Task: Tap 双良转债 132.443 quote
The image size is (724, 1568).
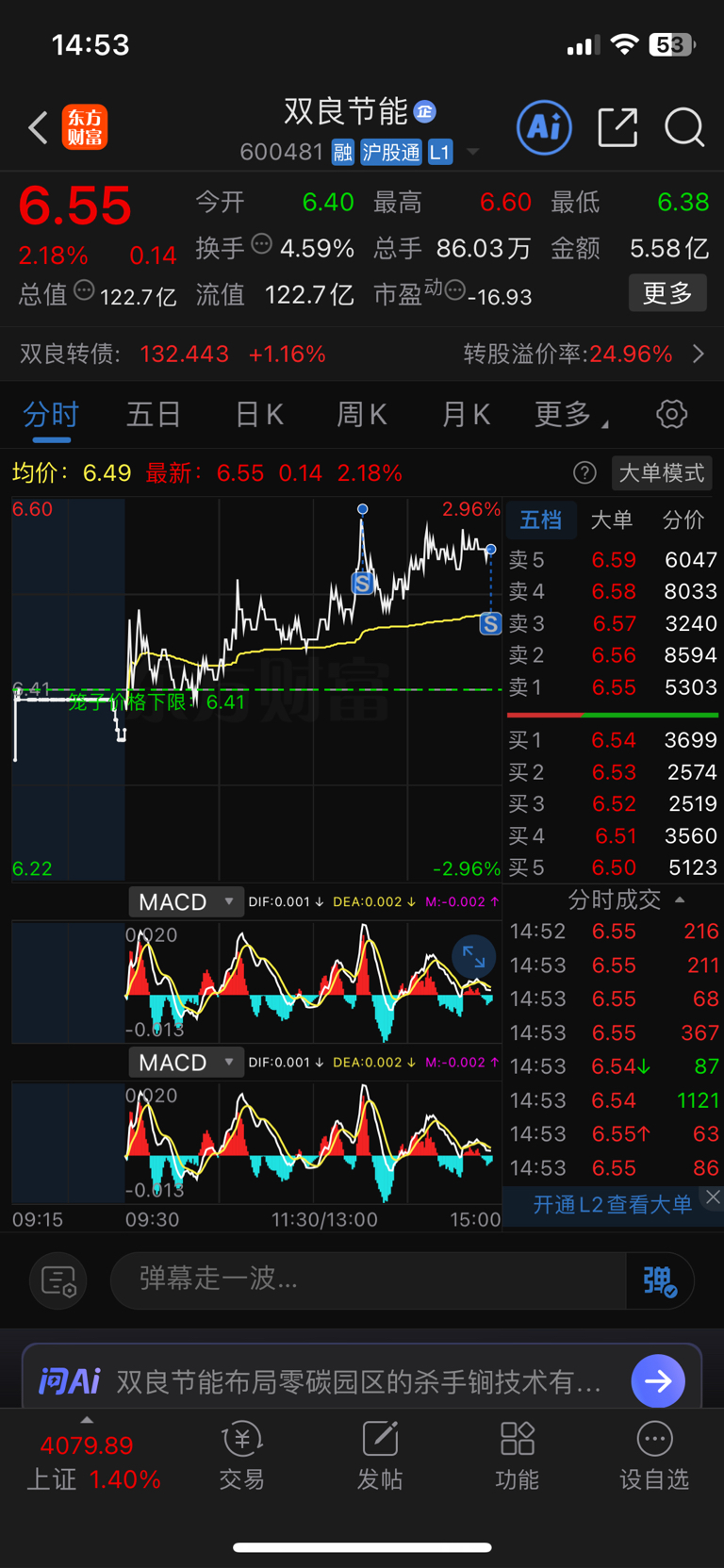Action: click(173, 354)
